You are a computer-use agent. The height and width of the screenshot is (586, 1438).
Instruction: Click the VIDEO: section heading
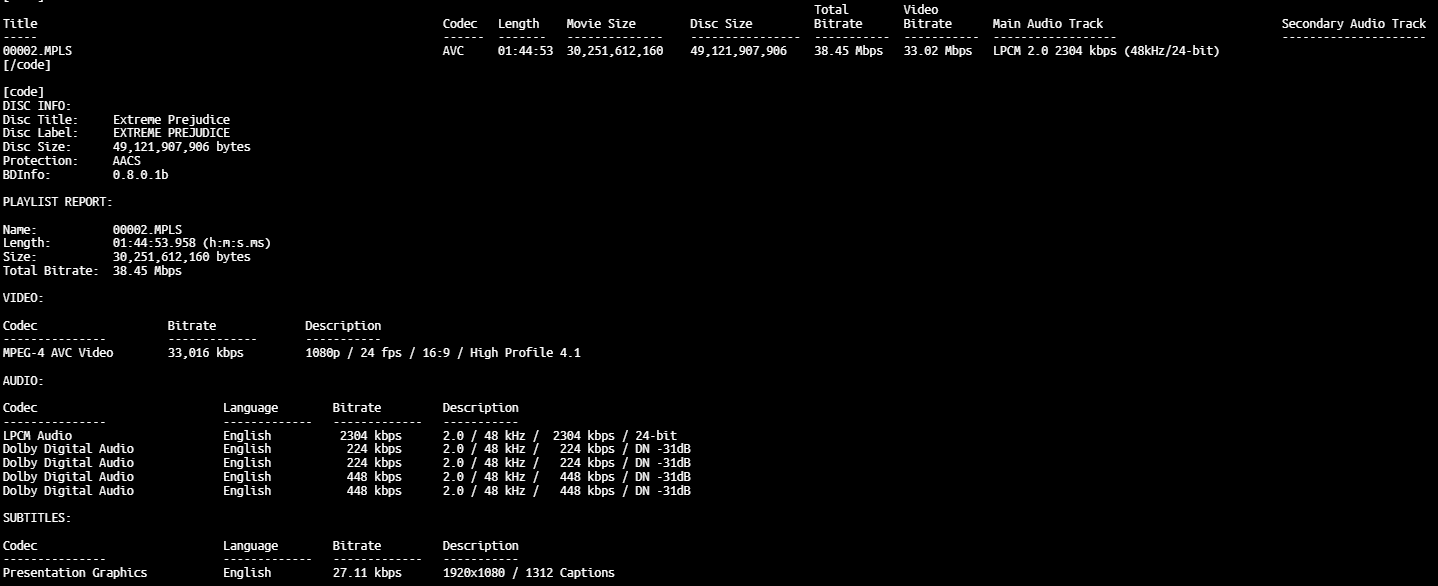click(x=23, y=297)
